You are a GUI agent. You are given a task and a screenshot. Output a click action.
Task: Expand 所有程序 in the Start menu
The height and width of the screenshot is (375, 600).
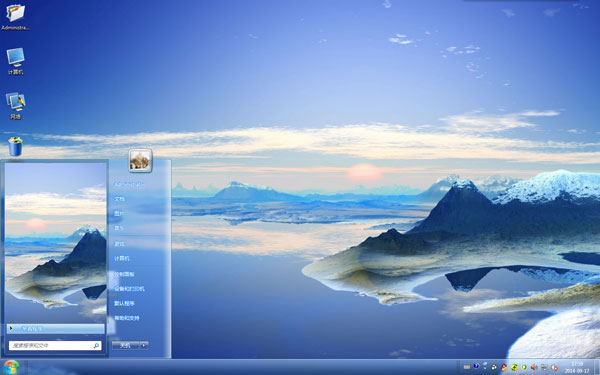[x=55, y=329]
